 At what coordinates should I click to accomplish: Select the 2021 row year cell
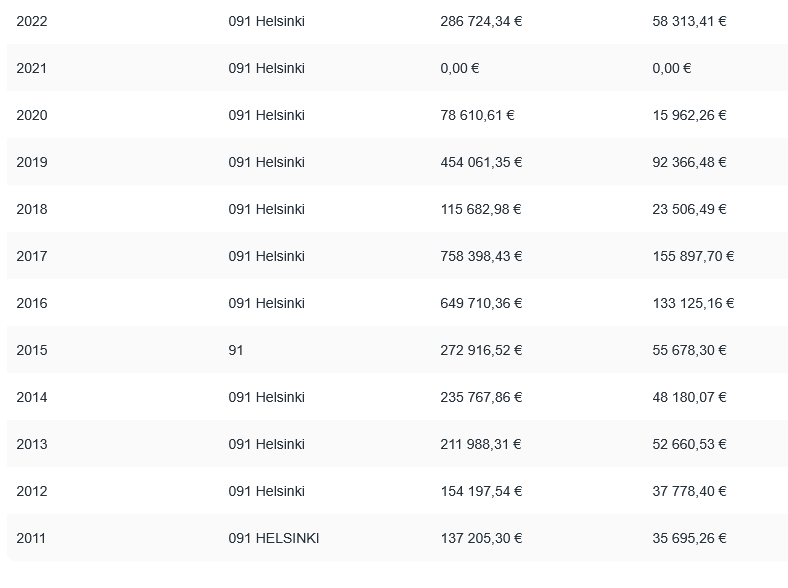point(32,68)
